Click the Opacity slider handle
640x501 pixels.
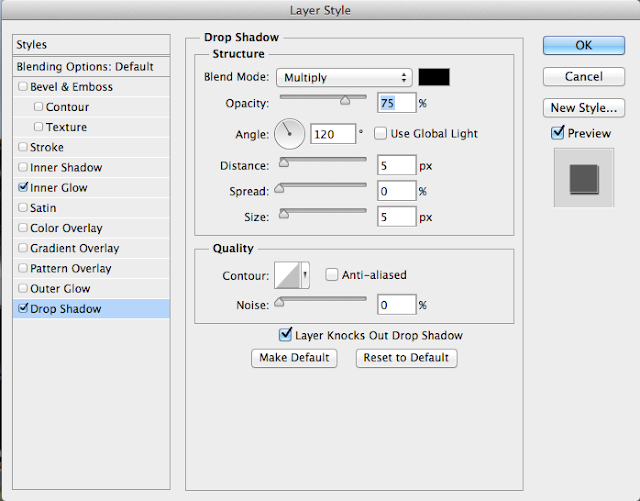pos(345,100)
